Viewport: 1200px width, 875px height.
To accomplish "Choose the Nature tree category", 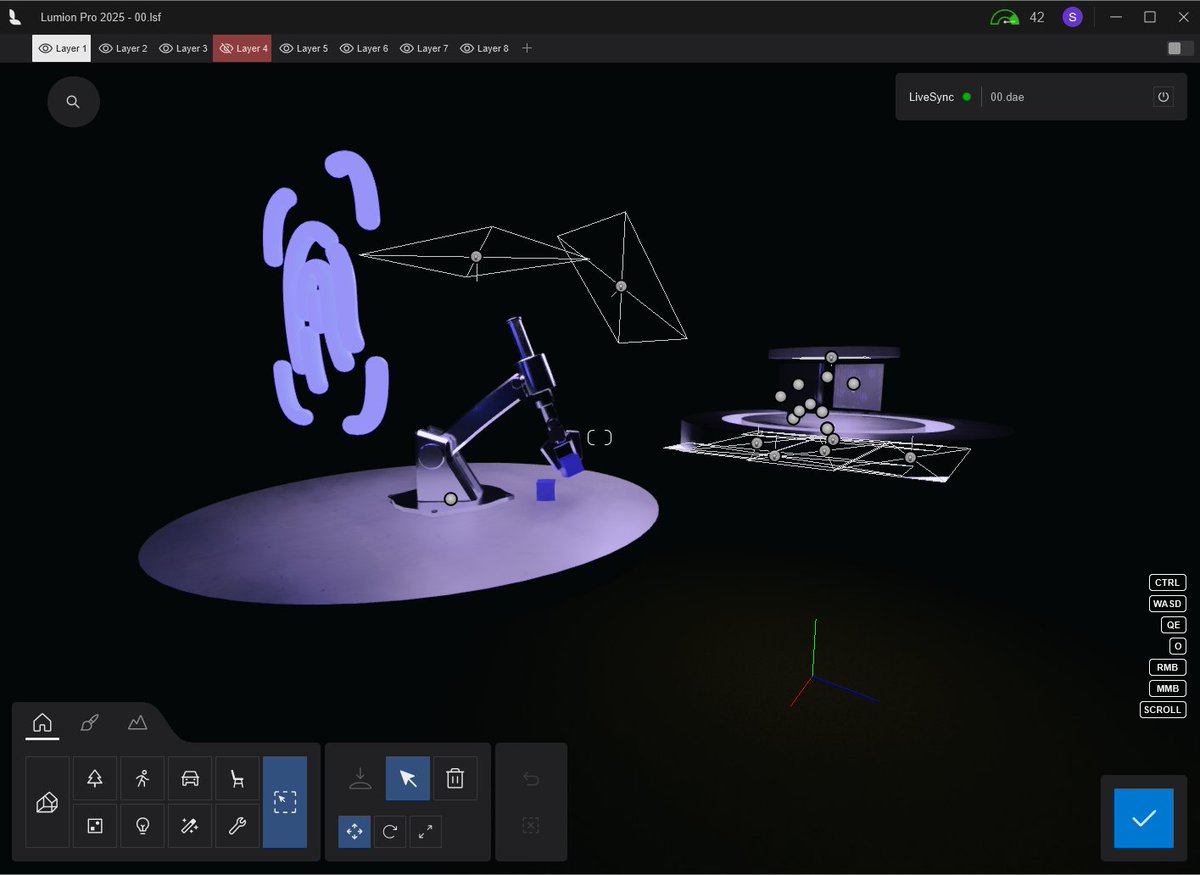I will (95, 778).
